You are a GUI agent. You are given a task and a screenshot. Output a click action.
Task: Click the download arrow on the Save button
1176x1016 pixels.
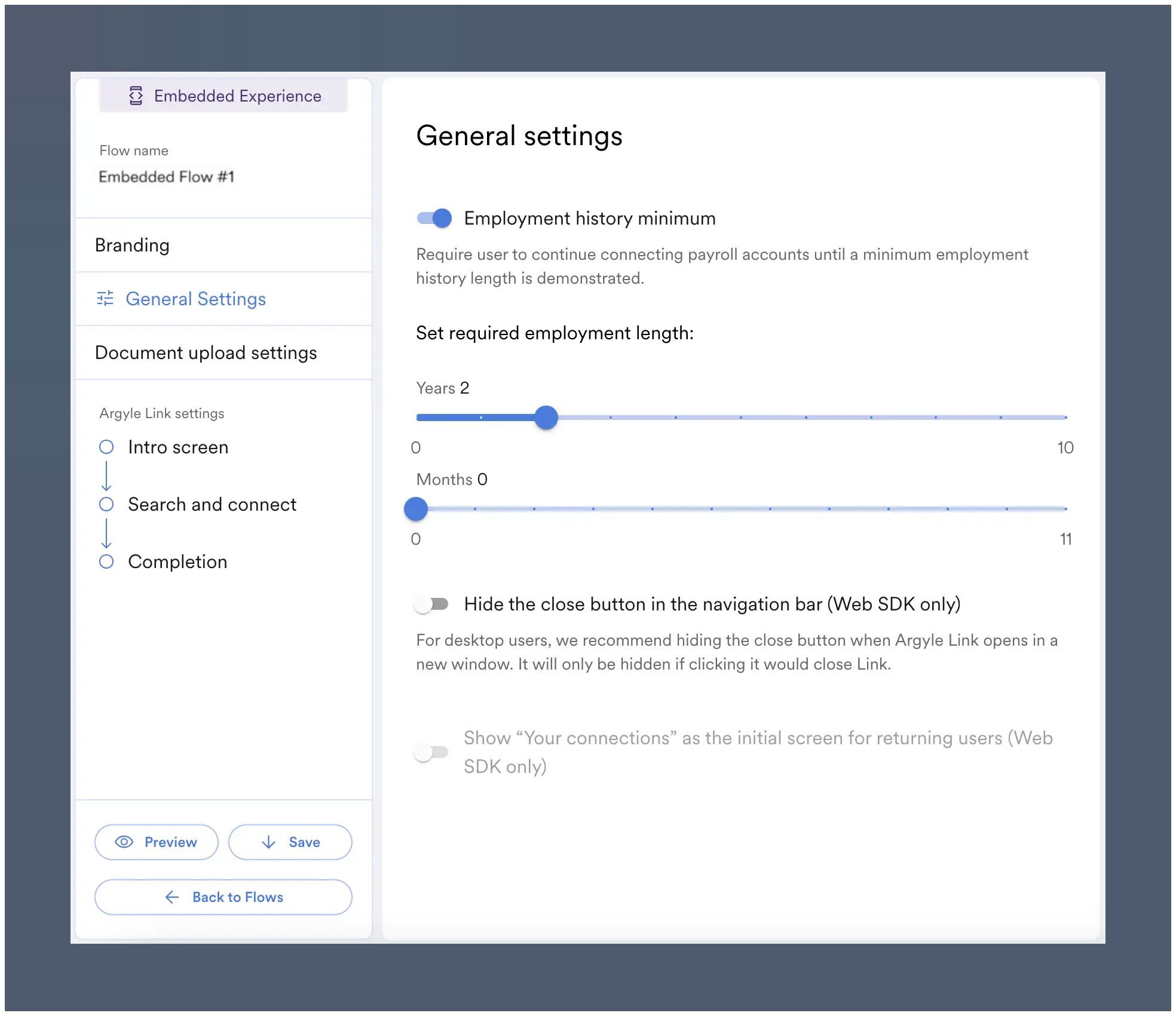(268, 842)
